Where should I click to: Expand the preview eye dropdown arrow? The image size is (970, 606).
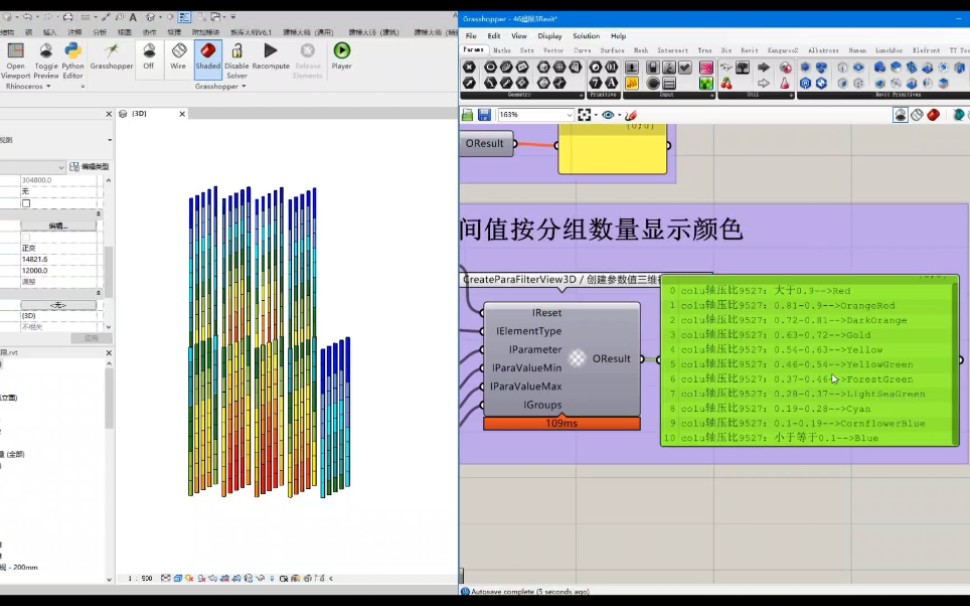click(x=619, y=115)
